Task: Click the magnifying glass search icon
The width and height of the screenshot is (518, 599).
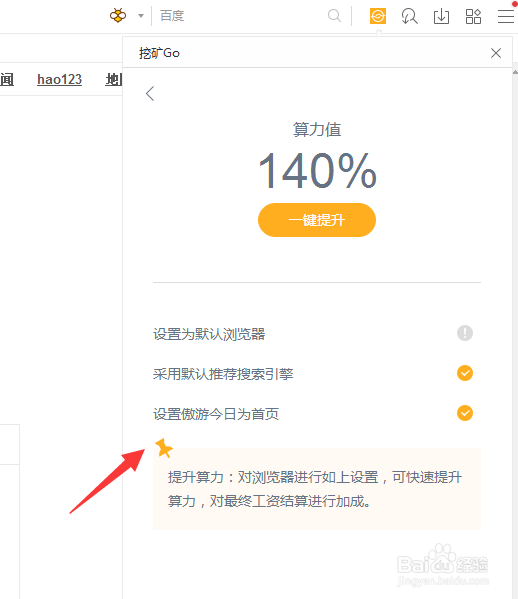Action: click(x=334, y=16)
